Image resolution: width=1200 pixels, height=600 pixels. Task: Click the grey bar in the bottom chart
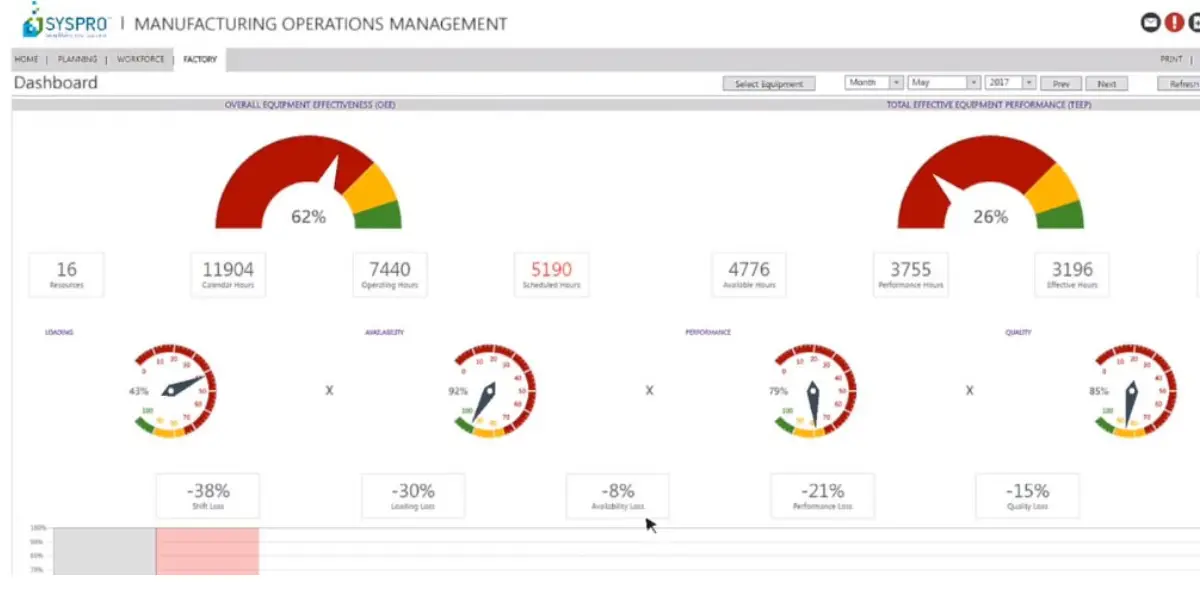(104, 552)
